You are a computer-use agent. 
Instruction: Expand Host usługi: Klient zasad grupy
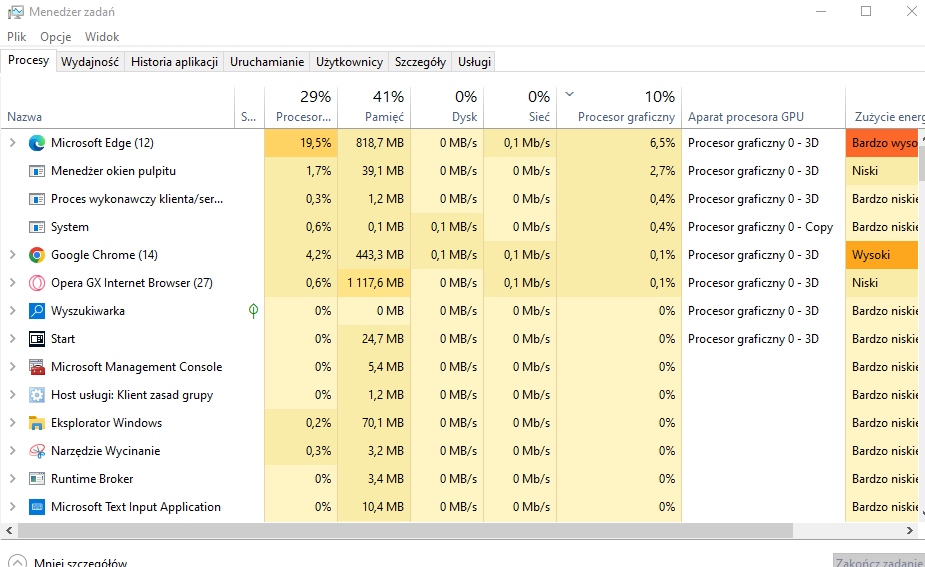12,395
